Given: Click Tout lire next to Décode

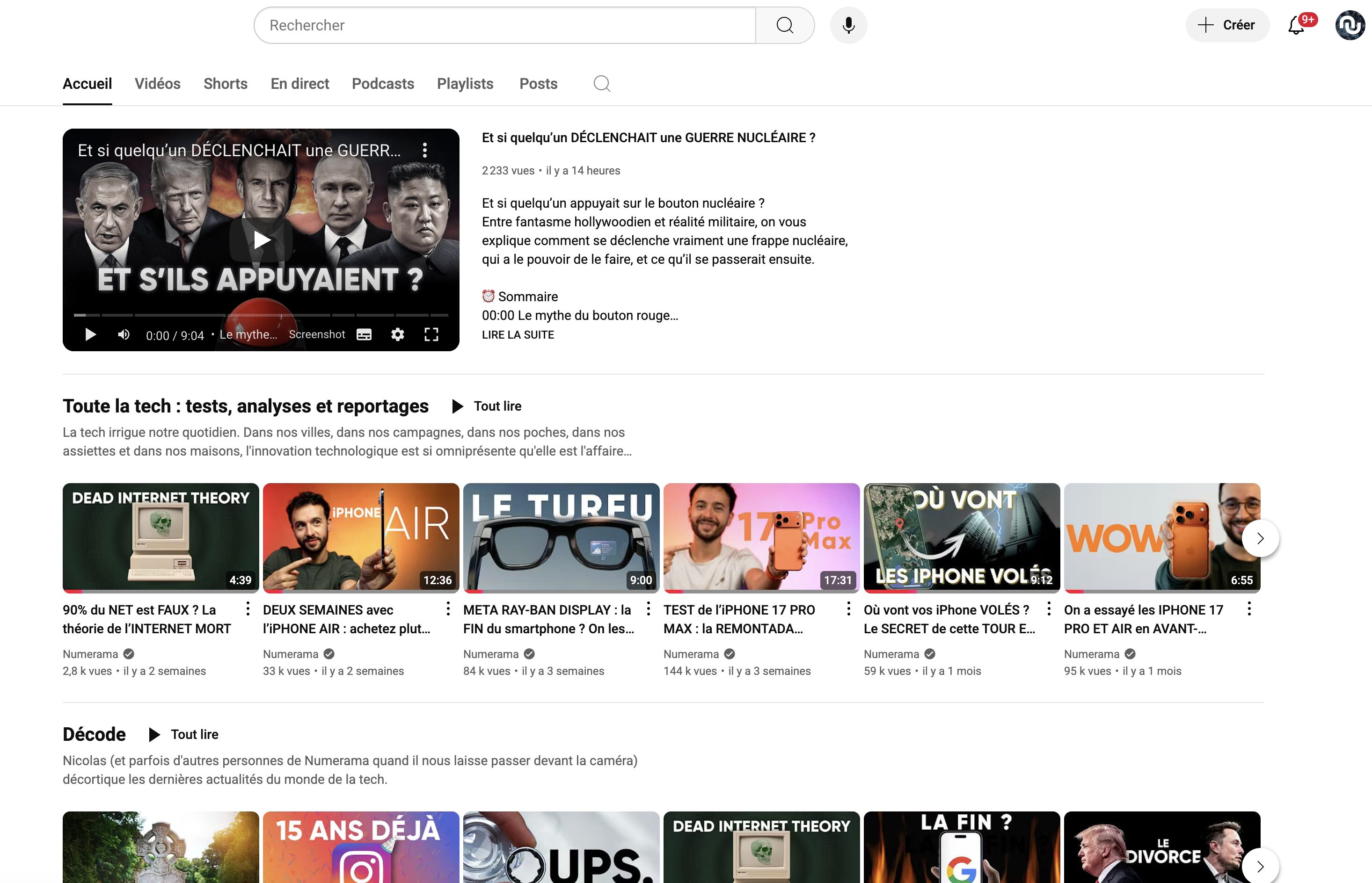Looking at the screenshot, I should click(183, 734).
